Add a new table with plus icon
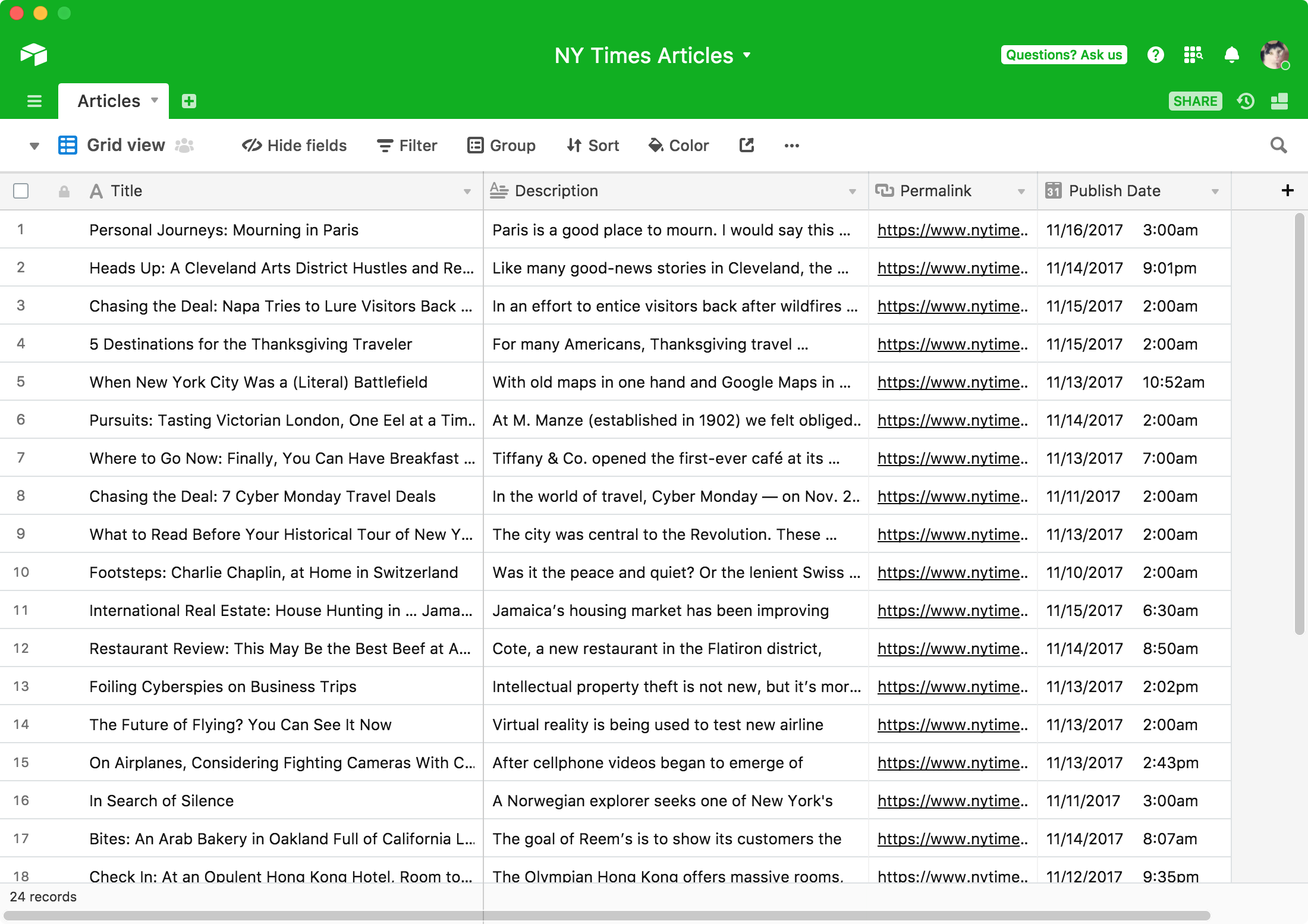Image resolution: width=1308 pixels, height=924 pixels. coord(189,101)
